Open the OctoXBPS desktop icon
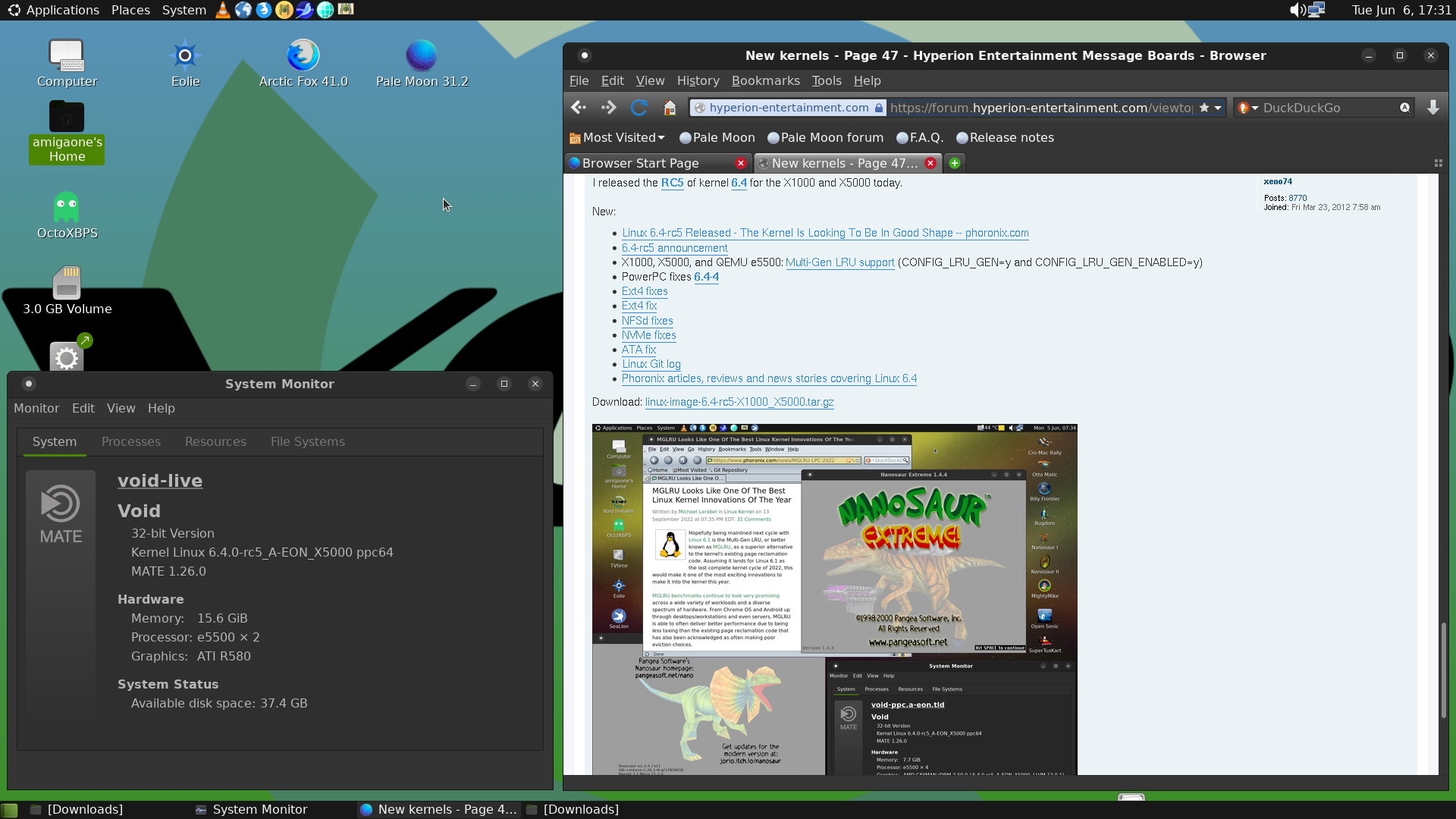The image size is (1456, 819). (x=67, y=215)
